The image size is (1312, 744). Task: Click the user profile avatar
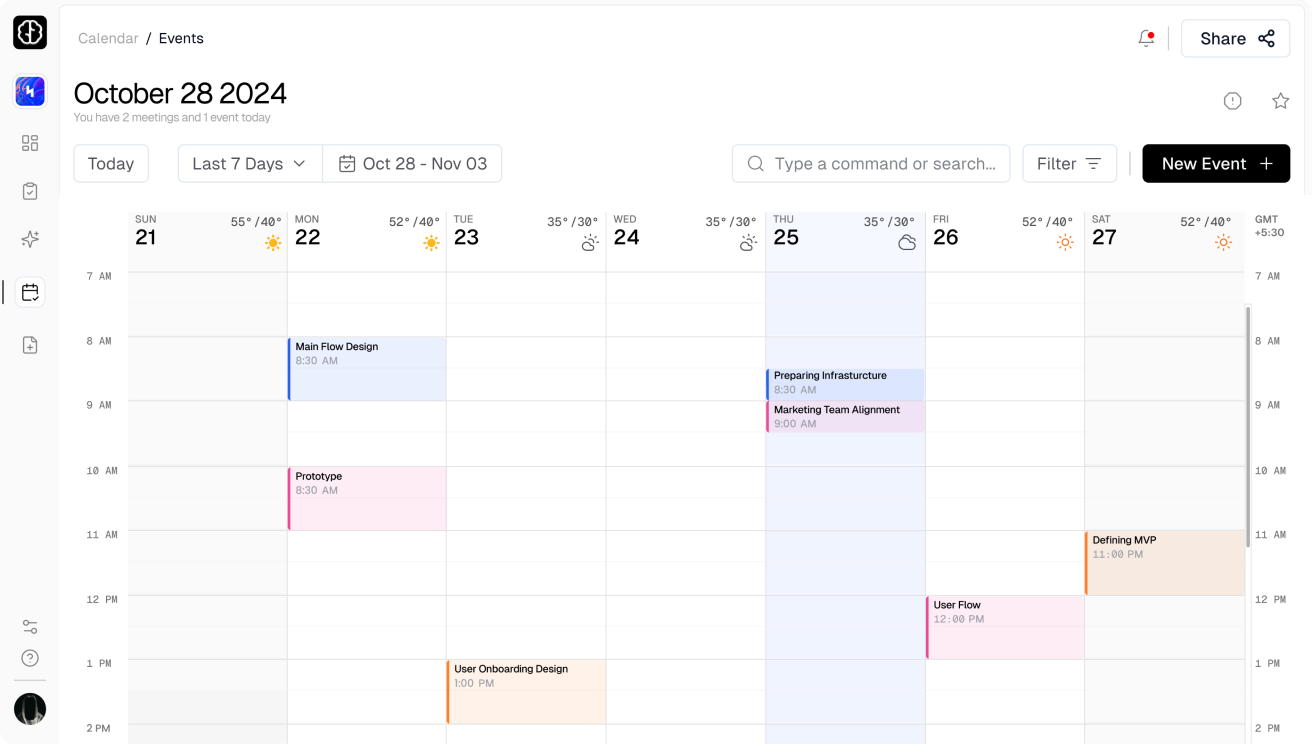[30, 709]
